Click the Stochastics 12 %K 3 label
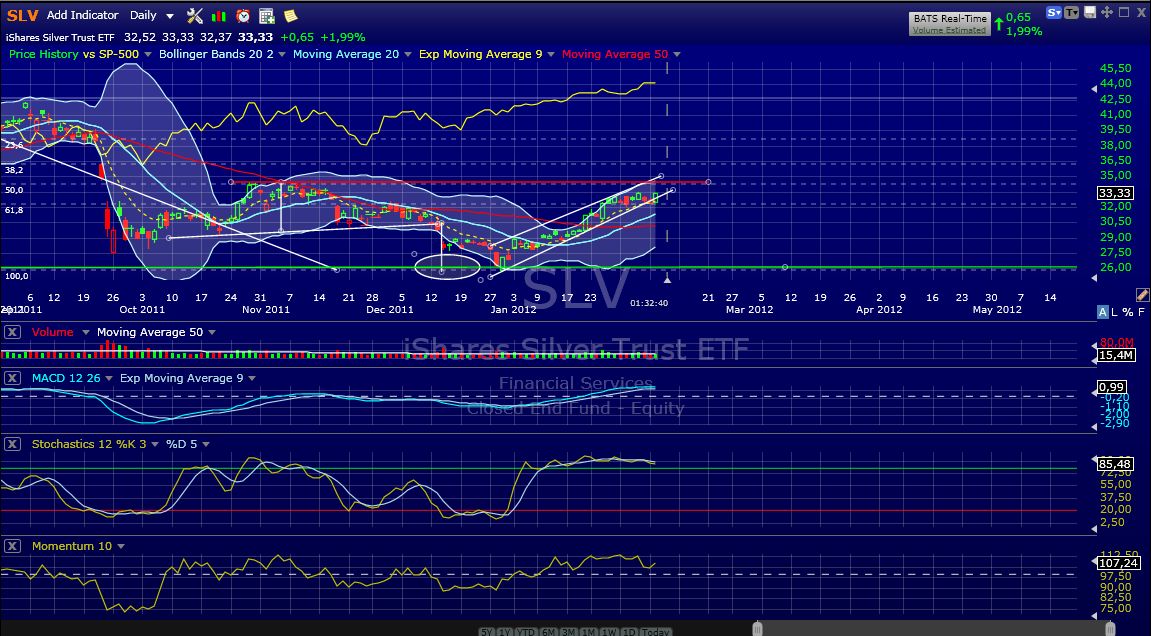 pos(89,444)
